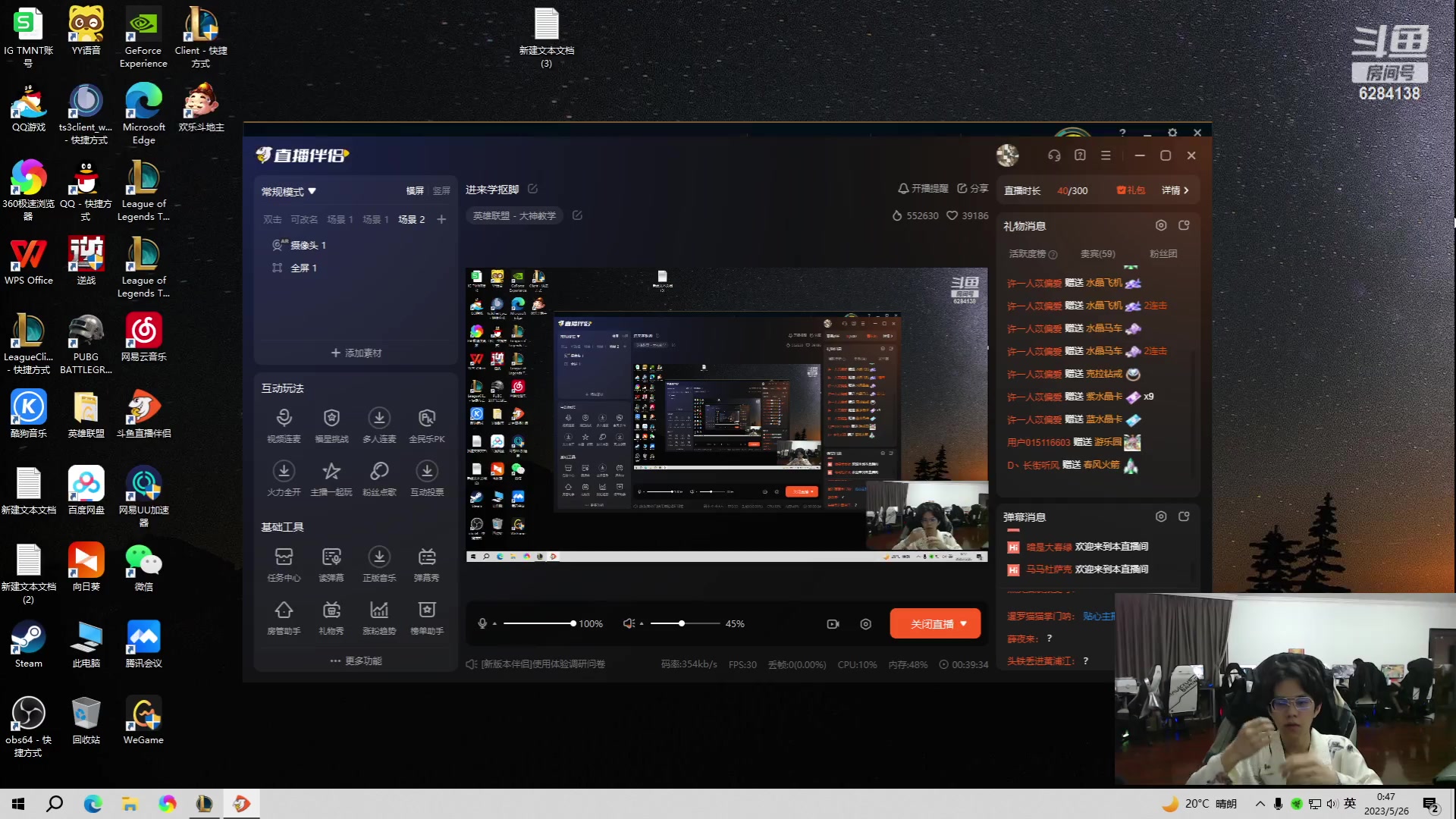The height and width of the screenshot is (819, 1456).
Task: Open settings of the 弹幕消息 panel
Action: click(1161, 516)
